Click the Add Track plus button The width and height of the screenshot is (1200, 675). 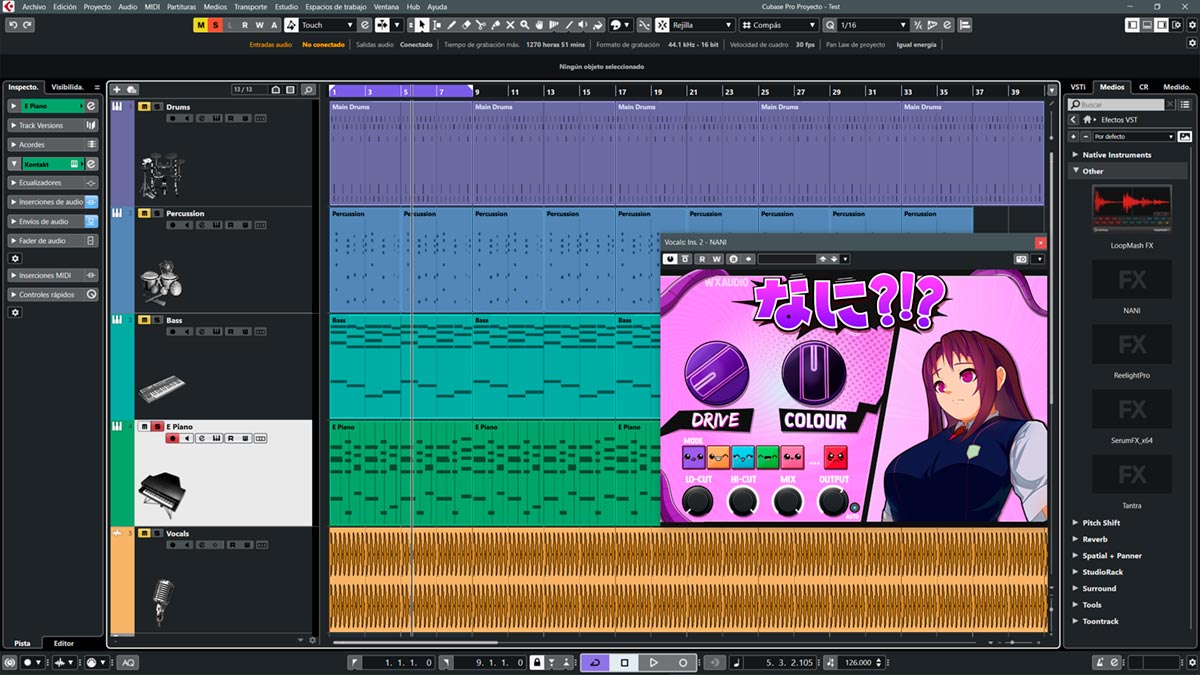tap(117, 90)
